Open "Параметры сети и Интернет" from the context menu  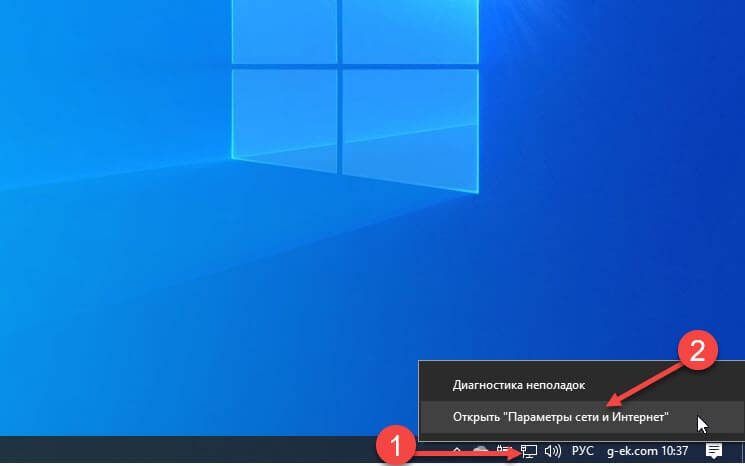582,417
